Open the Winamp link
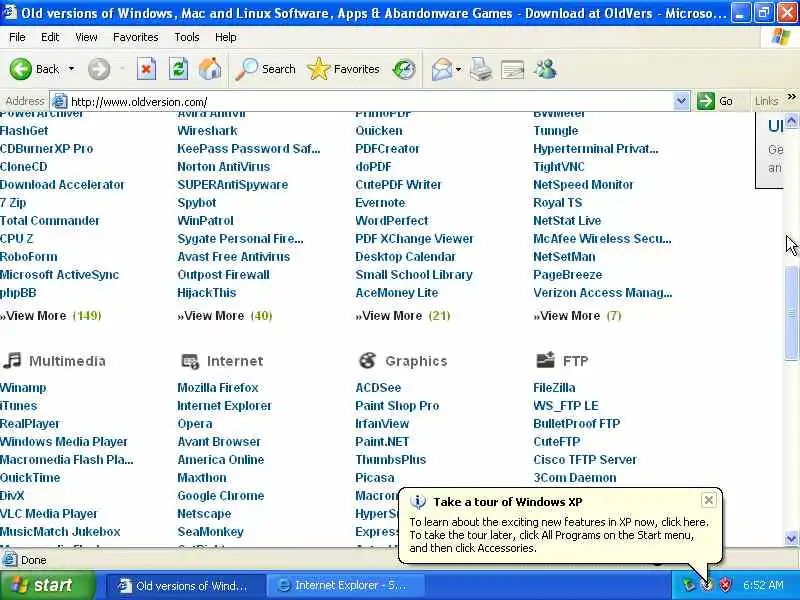The width and height of the screenshot is (800, 600). [23, 388]
